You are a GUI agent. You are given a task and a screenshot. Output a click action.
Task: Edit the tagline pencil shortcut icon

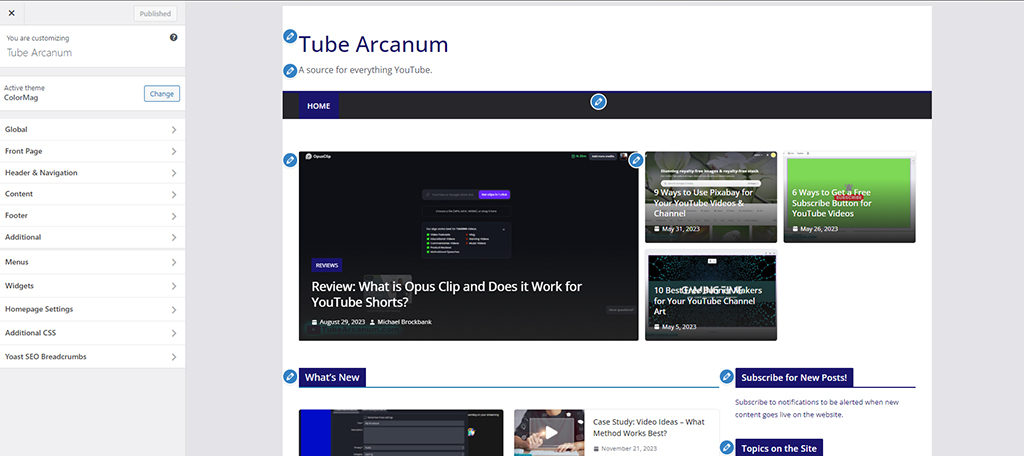pos(291,71)
